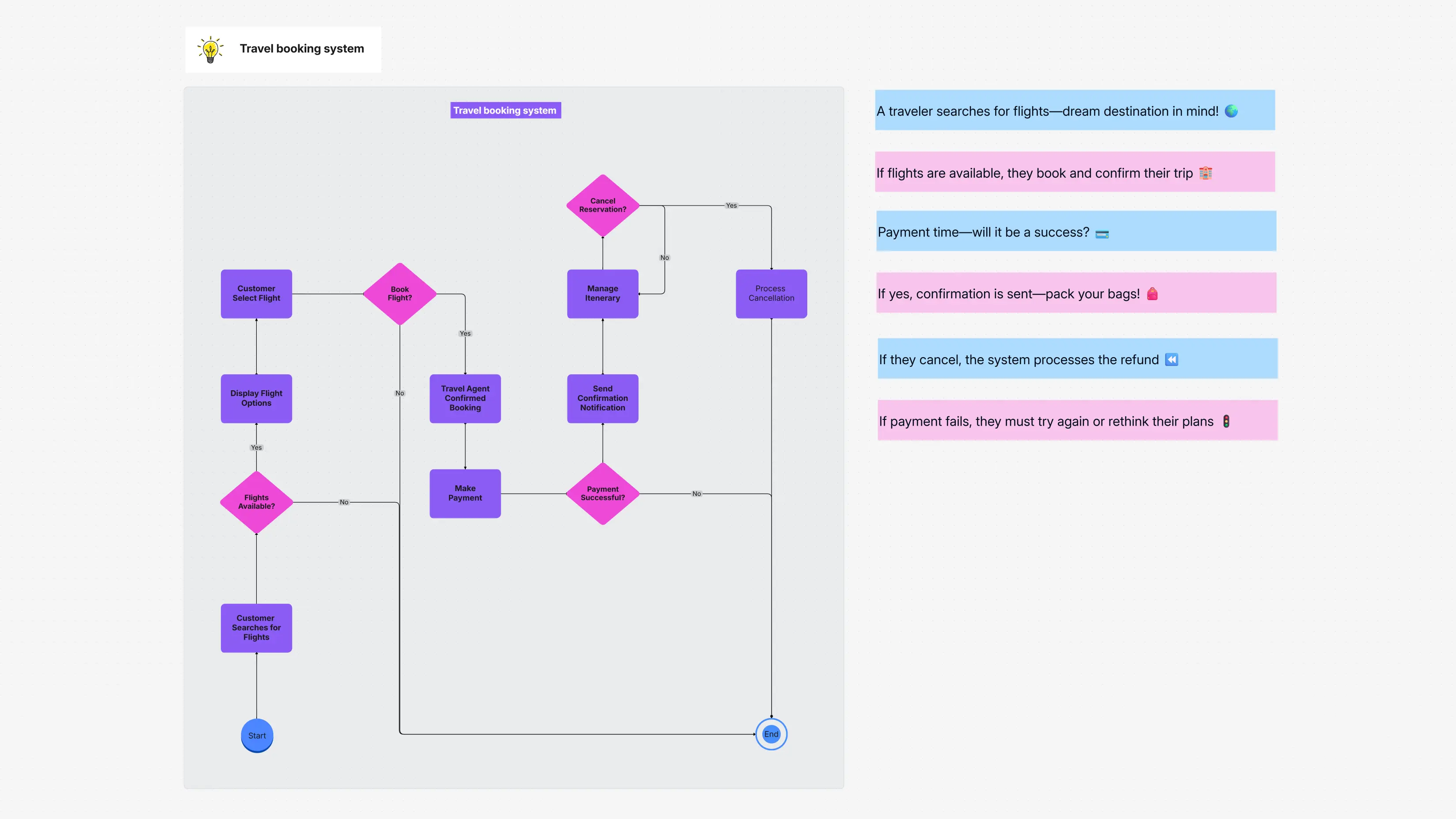Screen dimensions: 1456x819
Task: Select the End terminator circle
Action: pyautogui.click(x=771, y=734)
